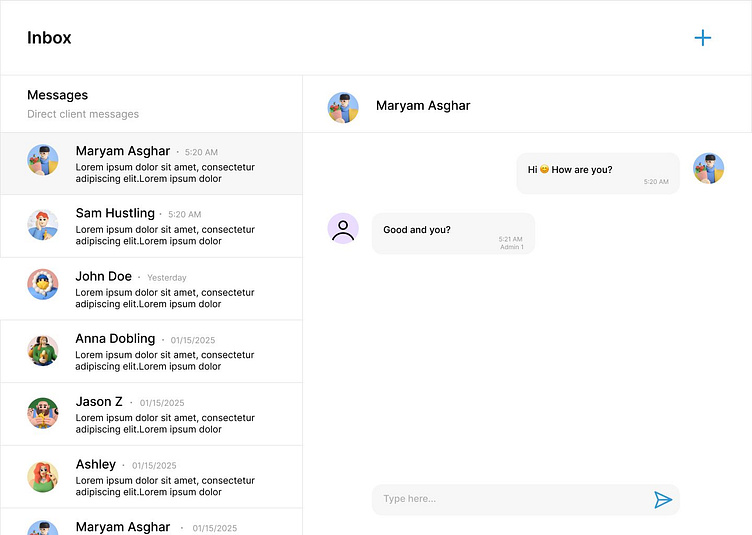Open Sam Hustling's conversation
The width and height of the screenshot is (752, 535).
pos(151,226)
